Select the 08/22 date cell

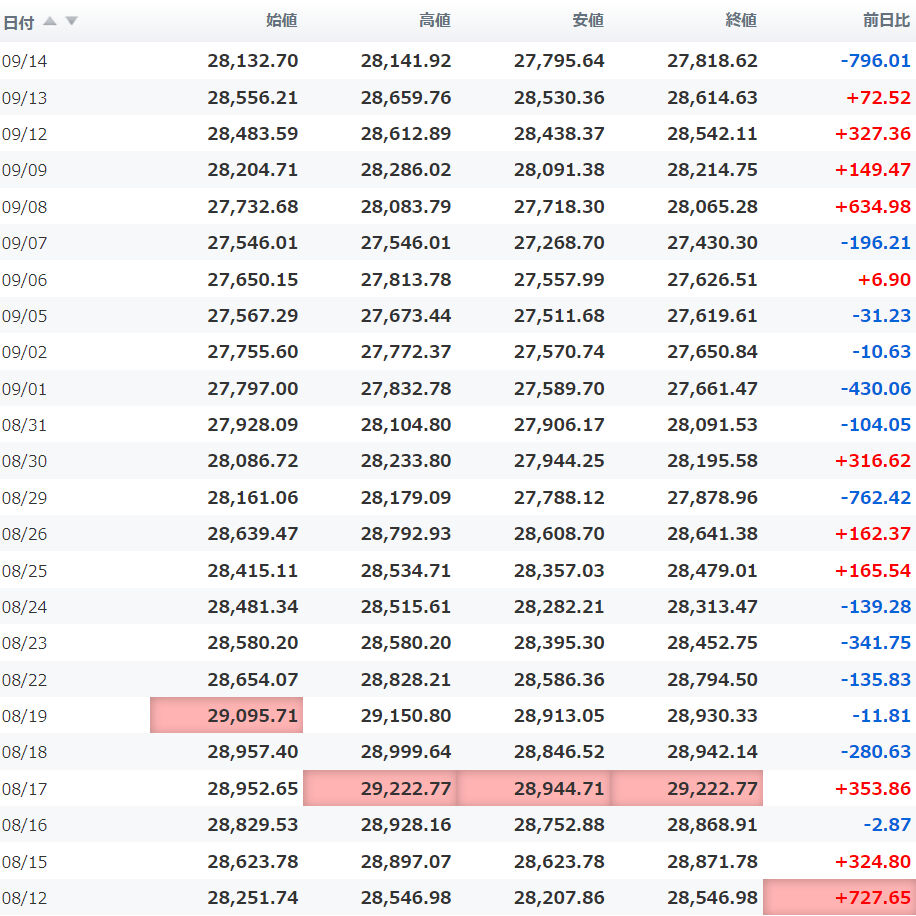coord(25,681)
